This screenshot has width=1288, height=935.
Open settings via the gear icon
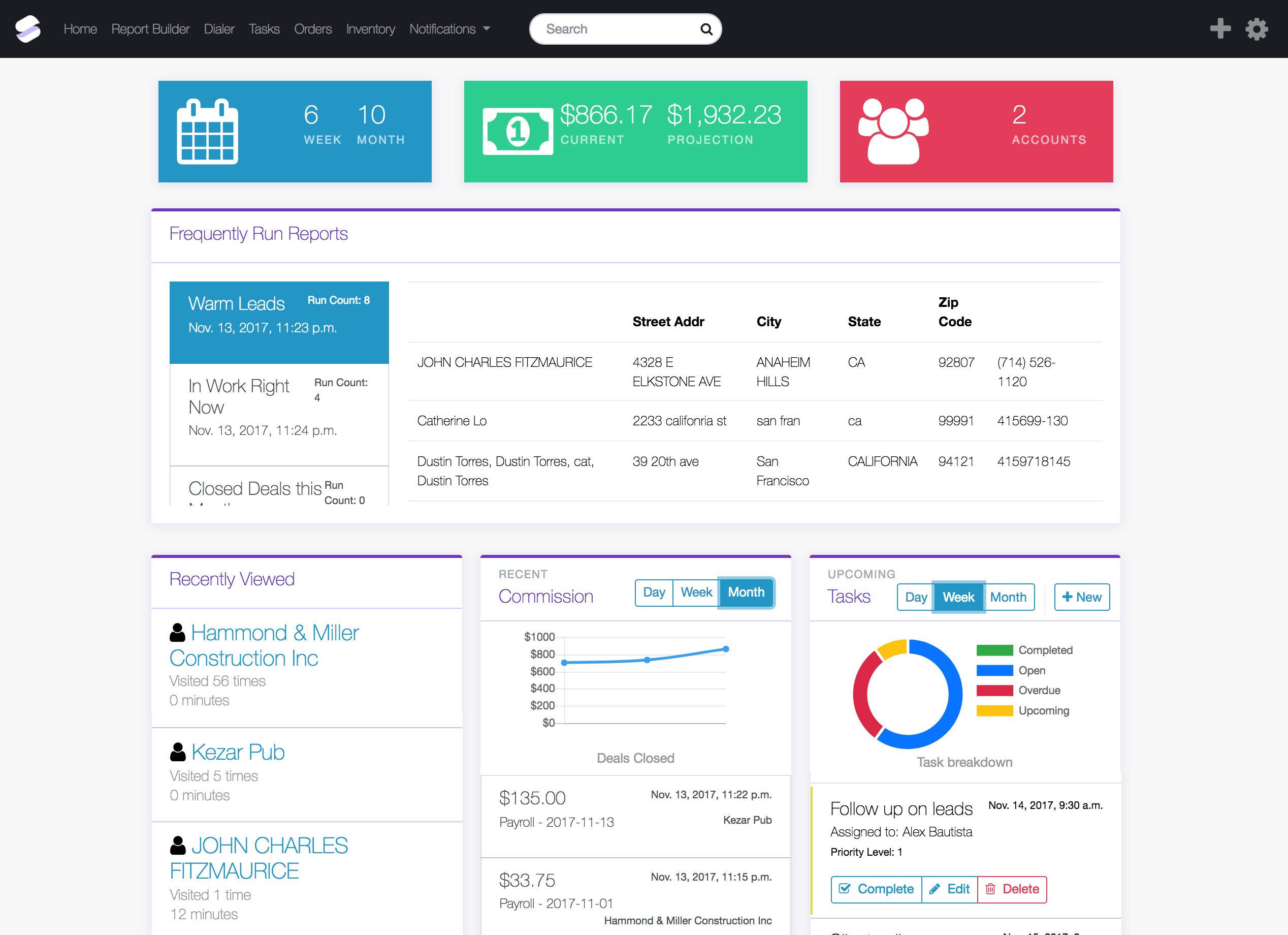(1257, 29)
